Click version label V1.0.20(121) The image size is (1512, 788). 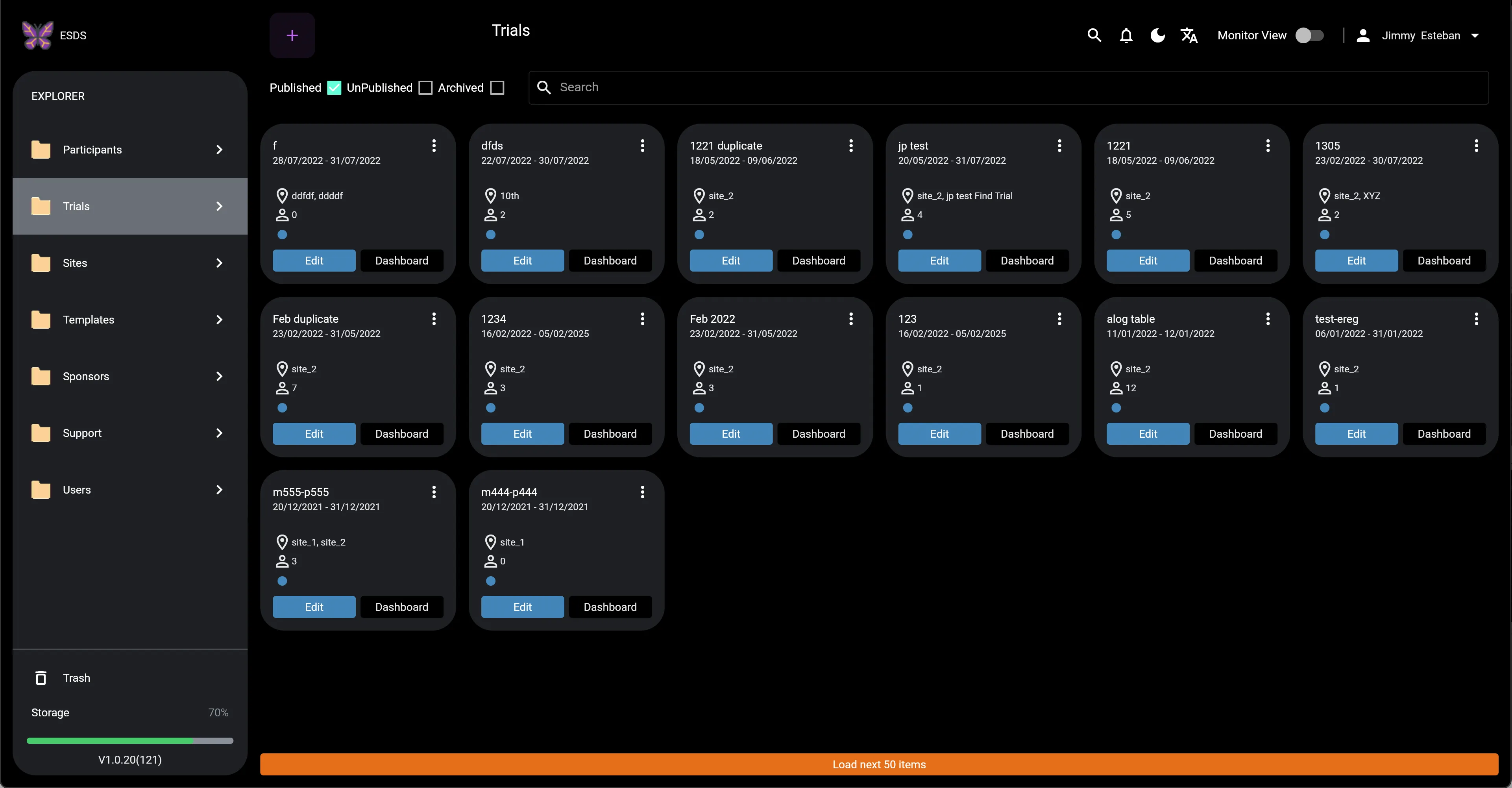coord(130,760)
